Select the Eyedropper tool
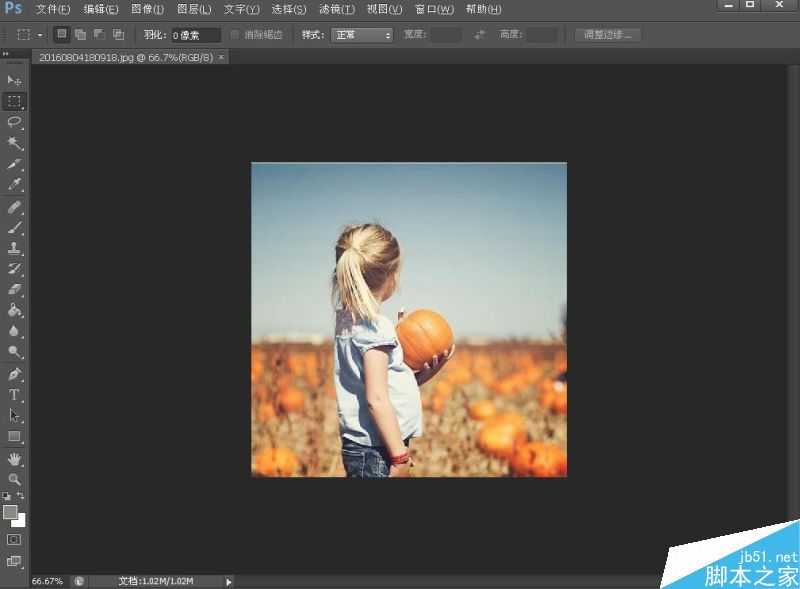This screenshot has width=800, height=589. coord(14,185)
